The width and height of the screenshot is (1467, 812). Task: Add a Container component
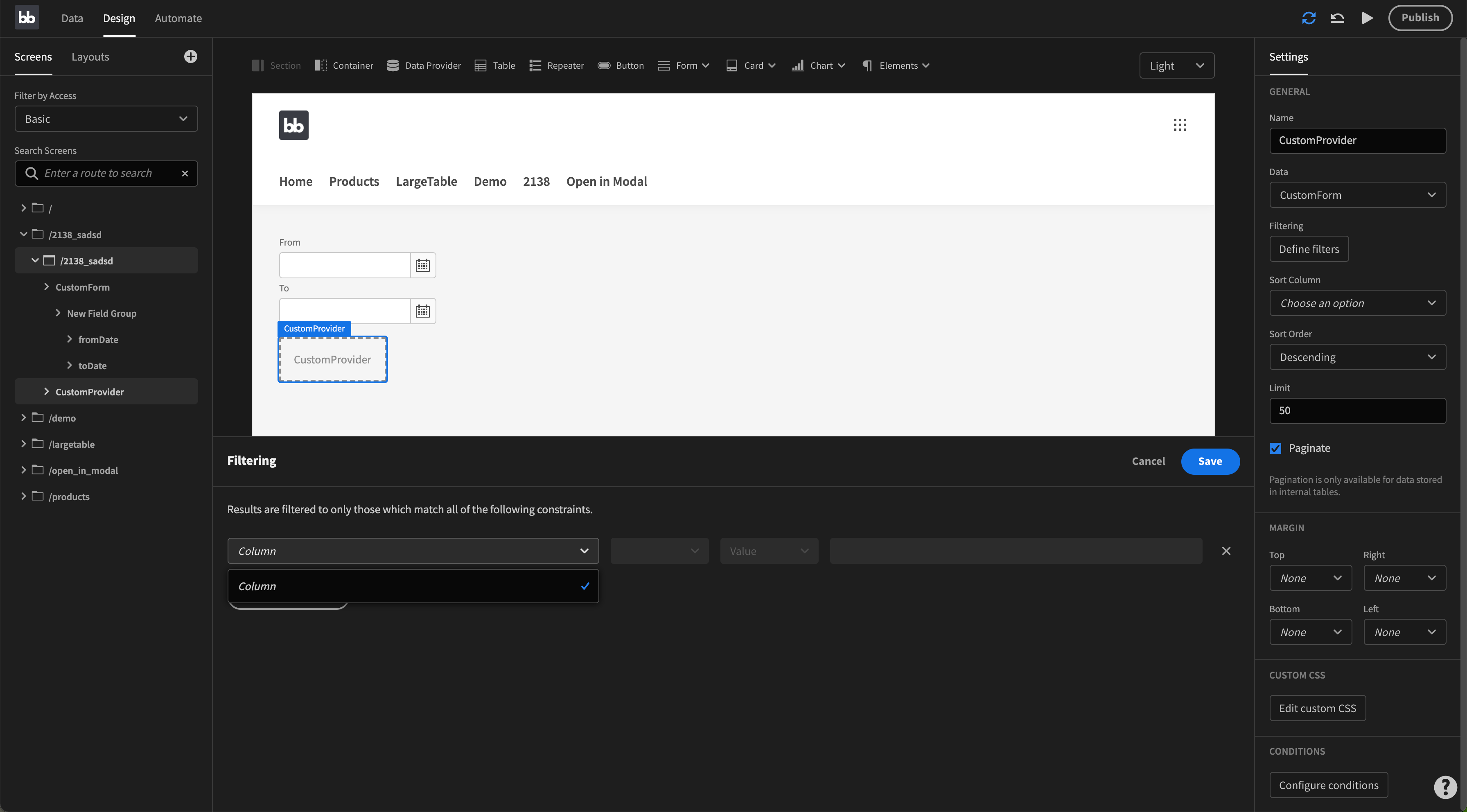[x=343, y=65]
